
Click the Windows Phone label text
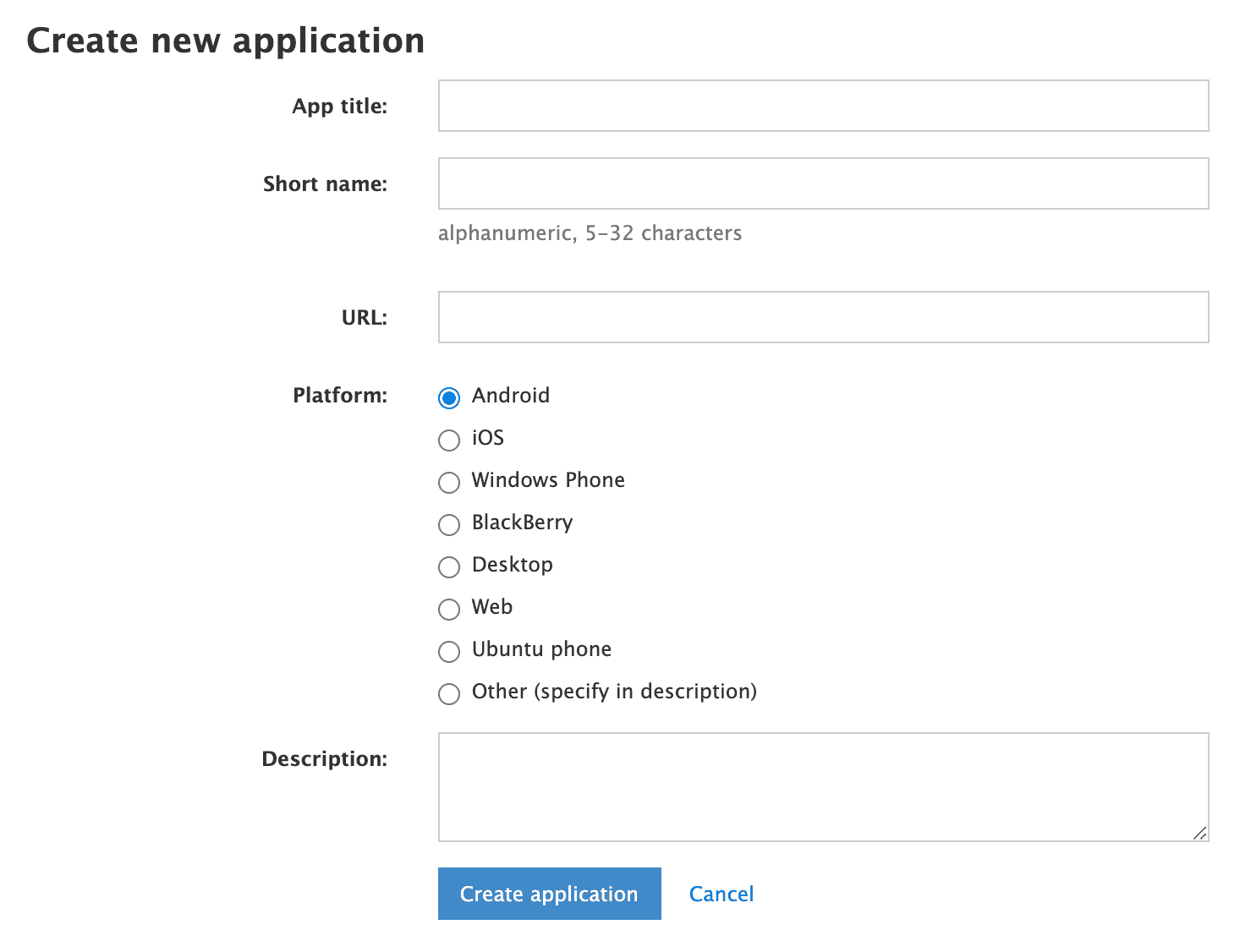548,479
